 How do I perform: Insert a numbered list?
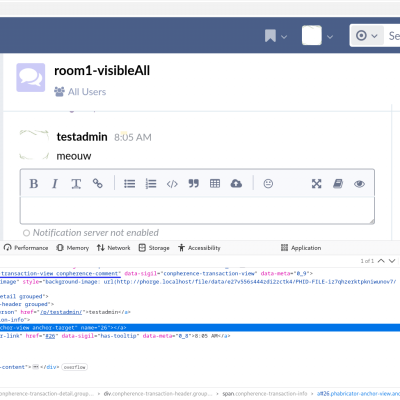coord(151,184)
